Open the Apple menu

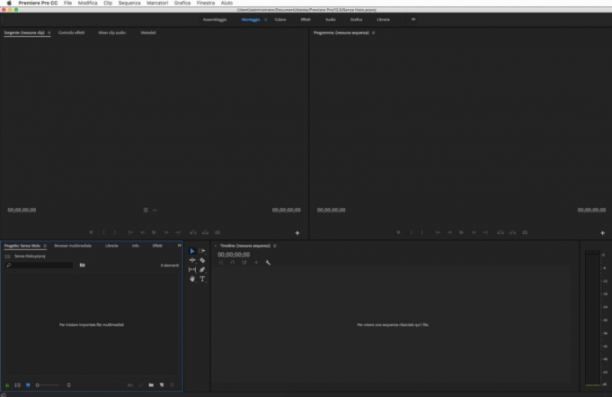(x=9, y=3)
